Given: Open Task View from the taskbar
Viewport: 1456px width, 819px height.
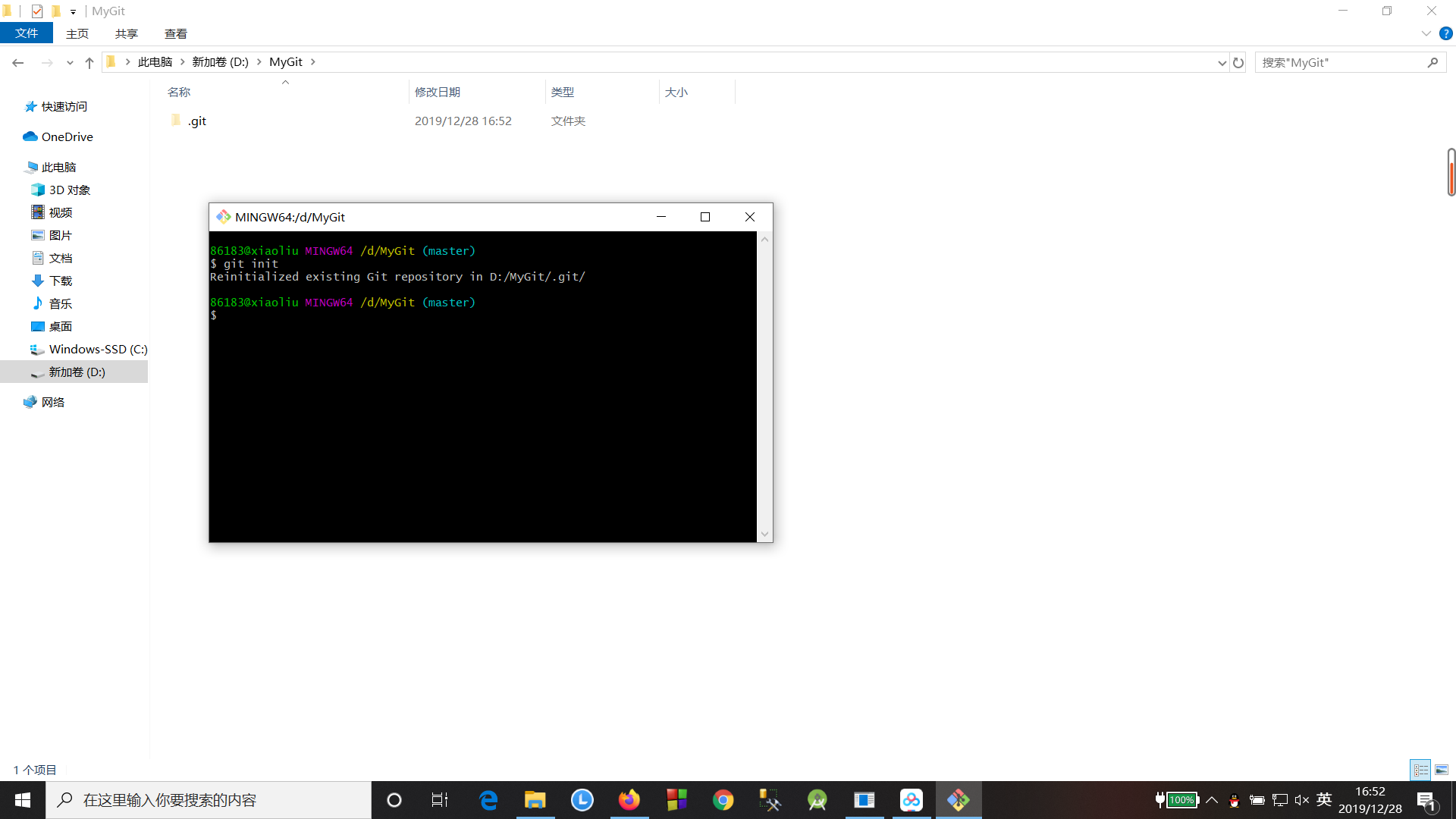Looking at the screenshot, I should pyautogui.click(x=440, y=799).
